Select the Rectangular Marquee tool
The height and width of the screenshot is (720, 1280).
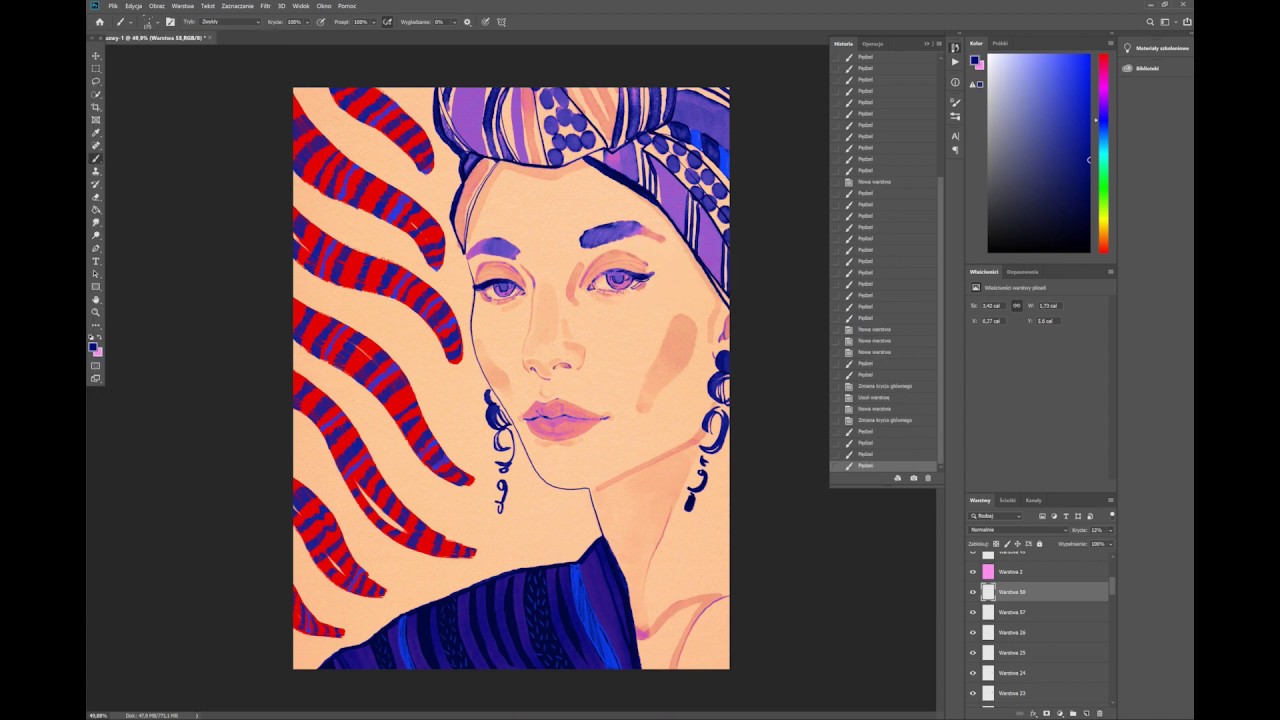click(96, 69)
